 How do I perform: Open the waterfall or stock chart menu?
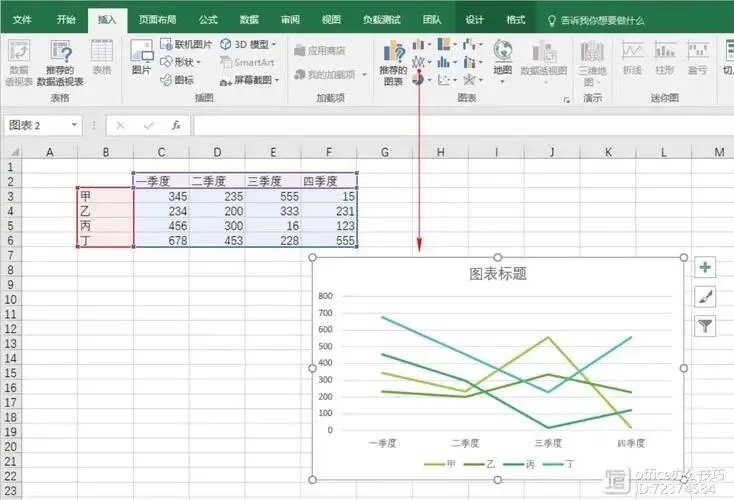click(x=472, y=44)
